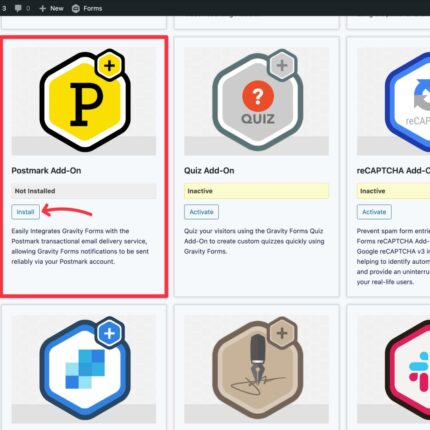Install the Postmark Add-On
Image resolution: width=430 pixels, height=430 pixels.
click(x=25, y=212)
